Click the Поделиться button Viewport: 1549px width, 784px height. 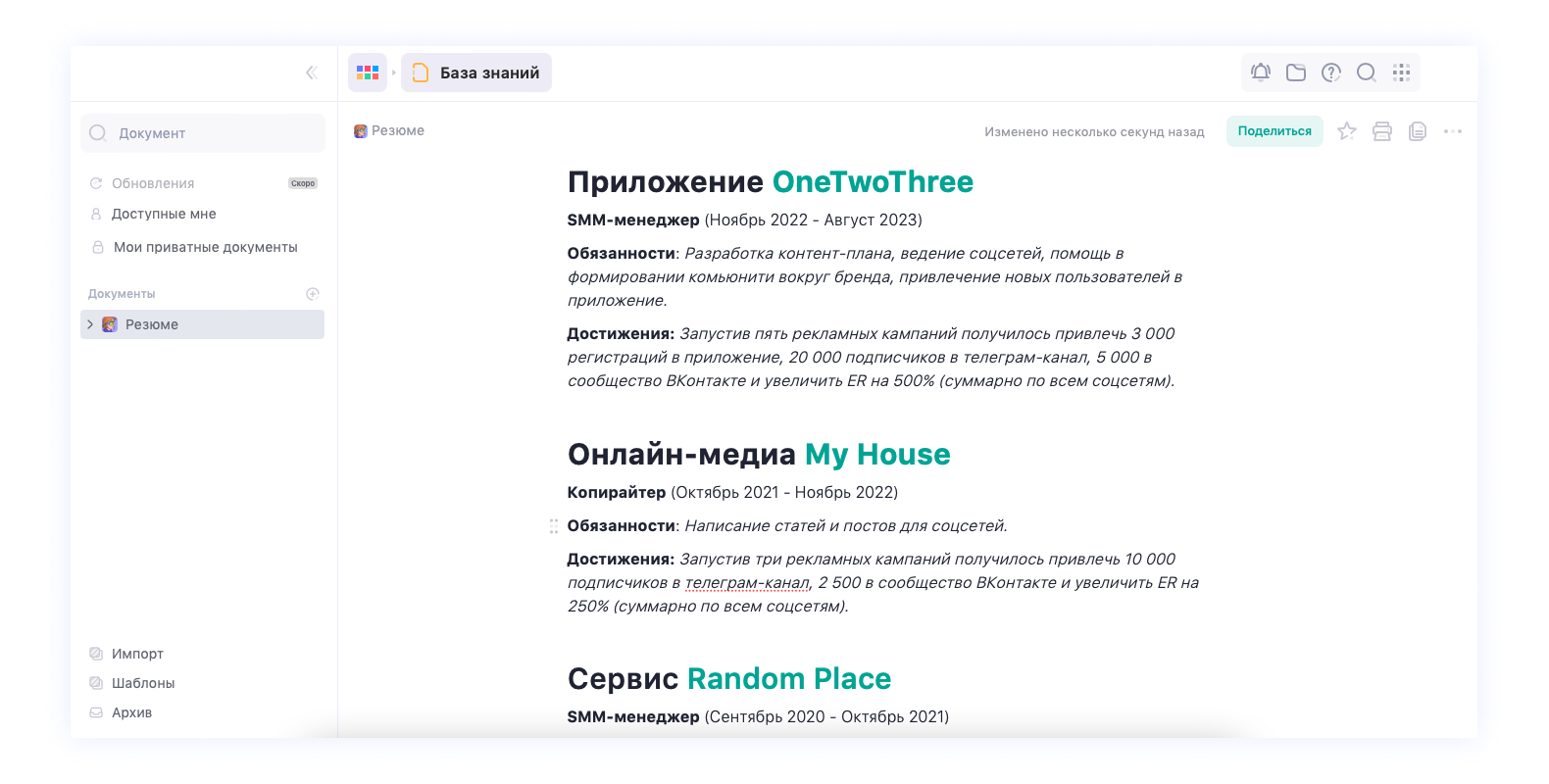click(x=1274, y=131)
